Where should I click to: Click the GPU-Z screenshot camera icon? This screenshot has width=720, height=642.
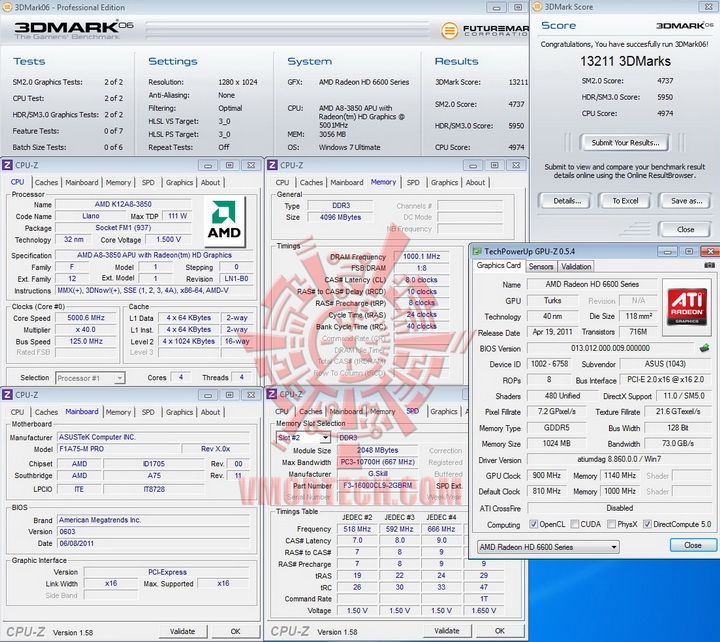pos(709,265)
